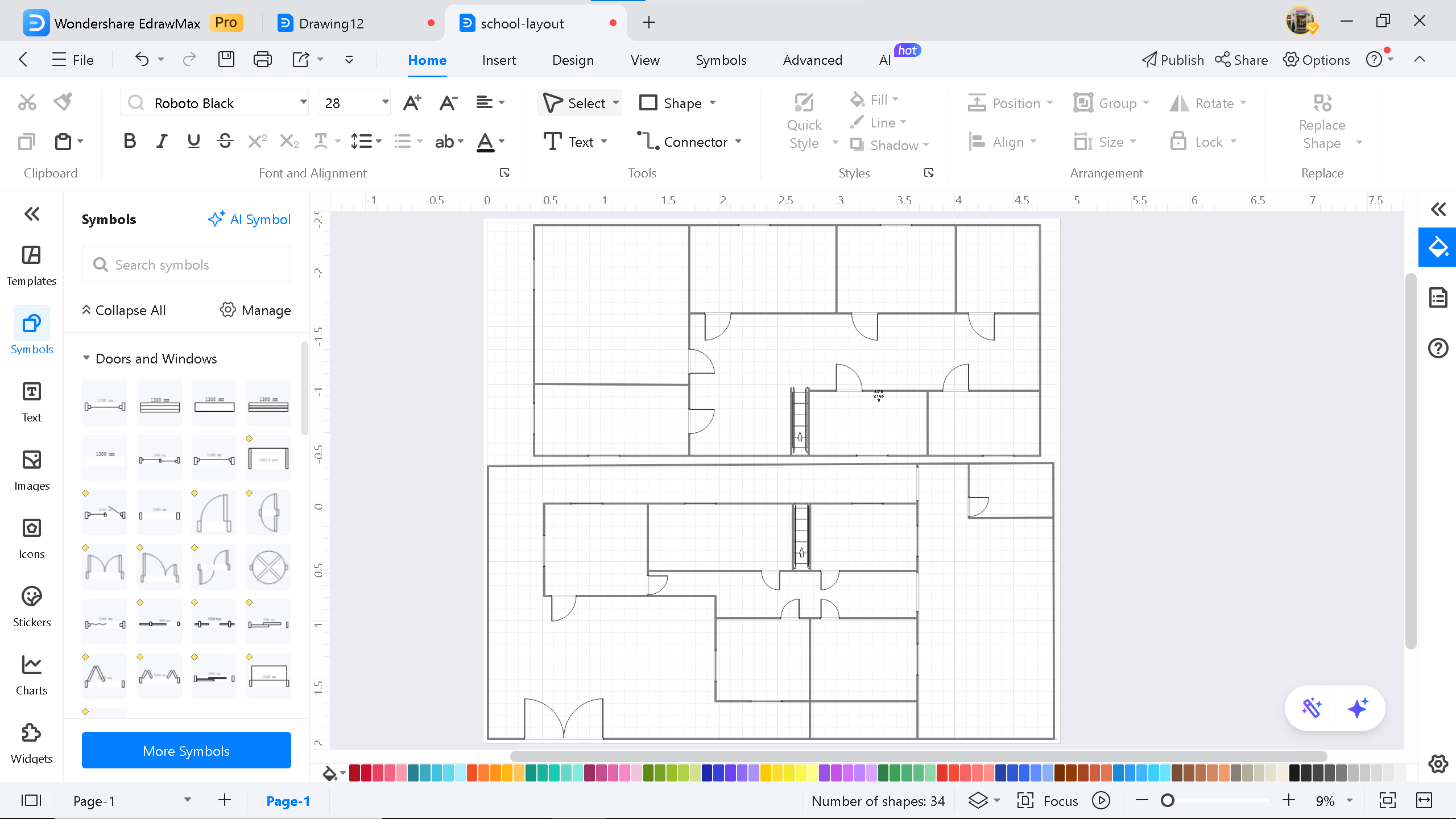Click the Fit to page icon
The height and width of the screenshot is (819, 1456).
pos(1388,801)
